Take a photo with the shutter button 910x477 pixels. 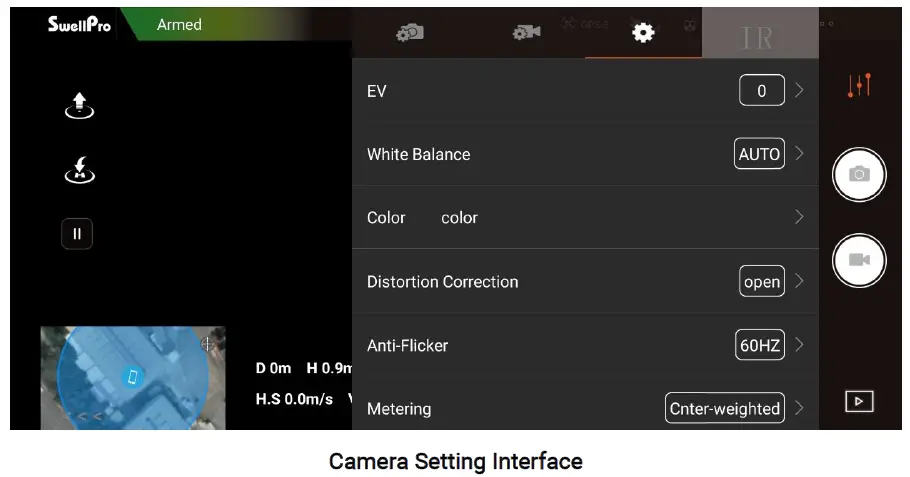pos(859,174)
